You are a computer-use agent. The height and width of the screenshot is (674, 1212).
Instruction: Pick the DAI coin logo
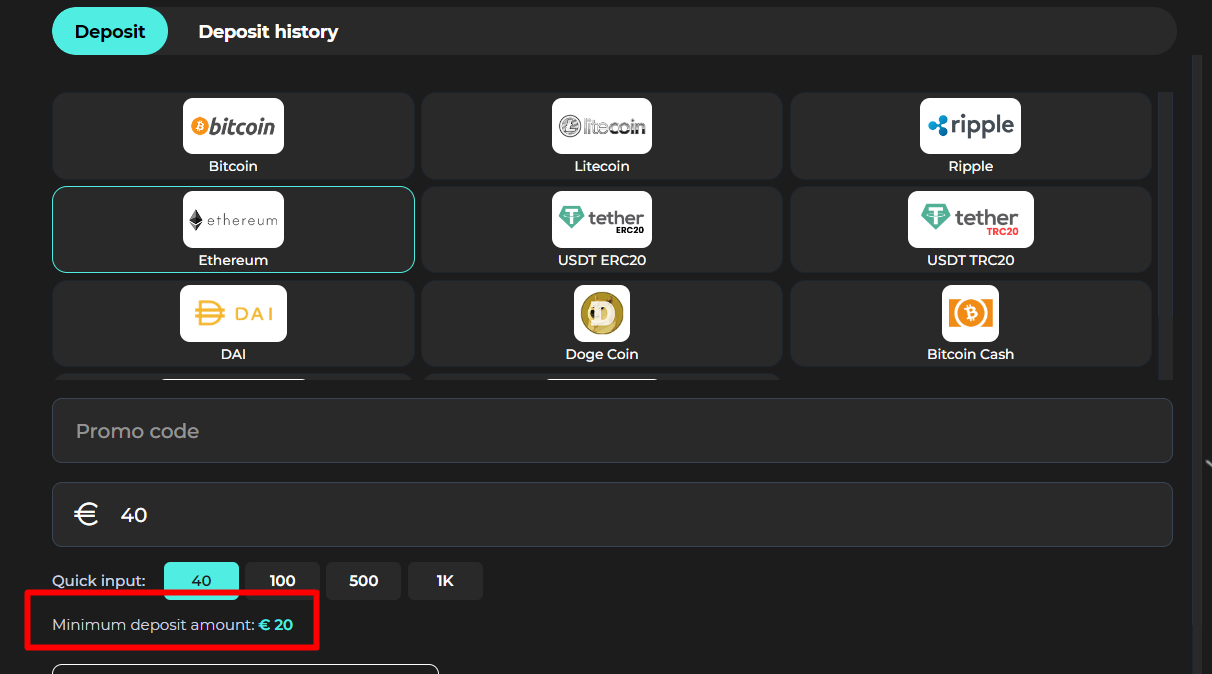233,314
